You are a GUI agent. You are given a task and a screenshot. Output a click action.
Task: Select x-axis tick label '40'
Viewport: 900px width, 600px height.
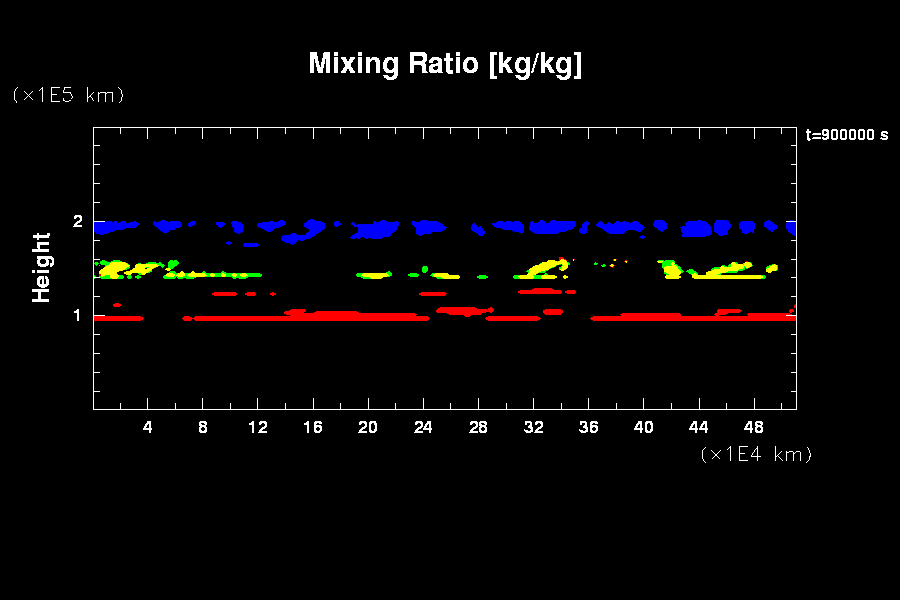coord(643,428)
